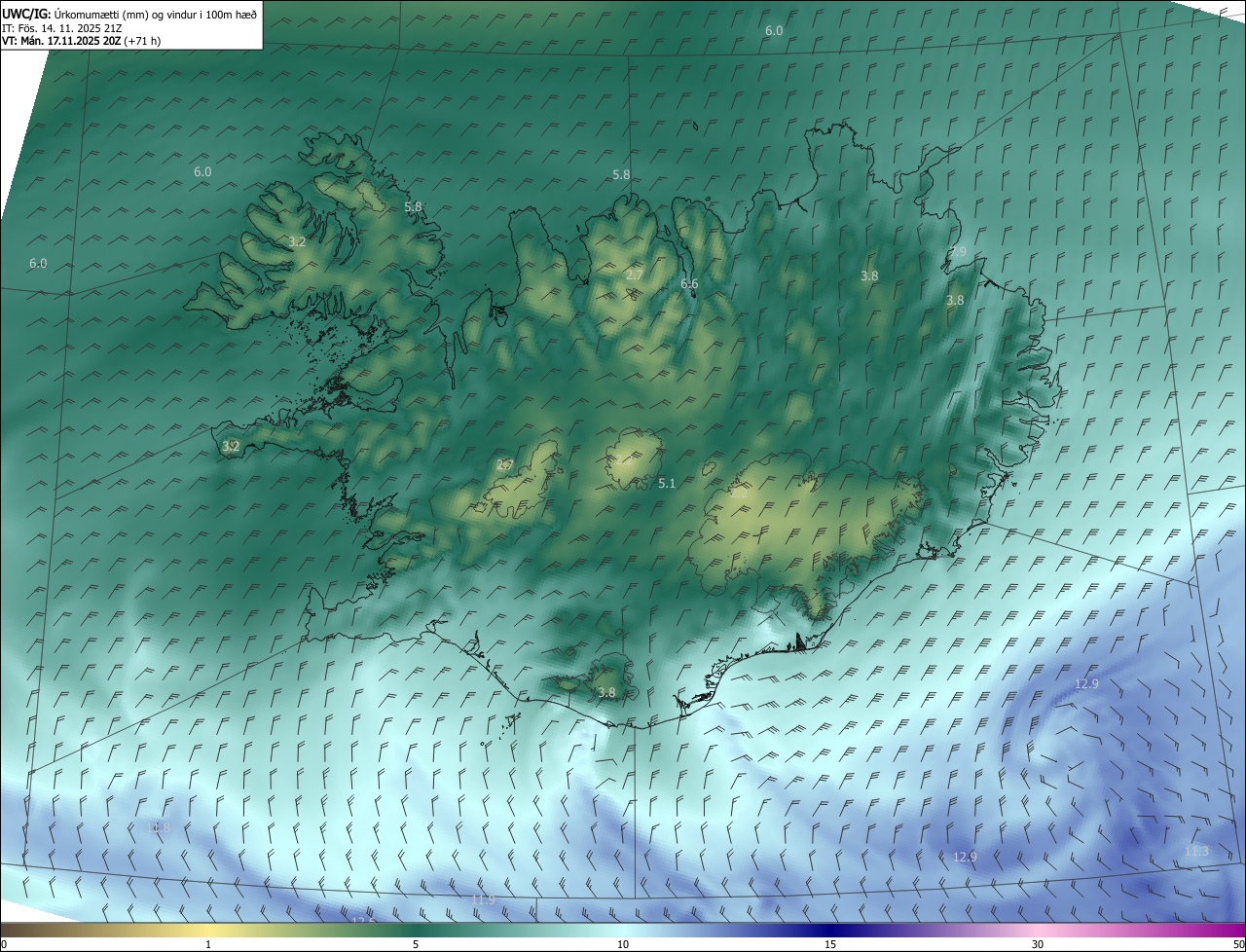
Task: Click the 6.6 value label in north Iceland
Action: tap(689, 284)
